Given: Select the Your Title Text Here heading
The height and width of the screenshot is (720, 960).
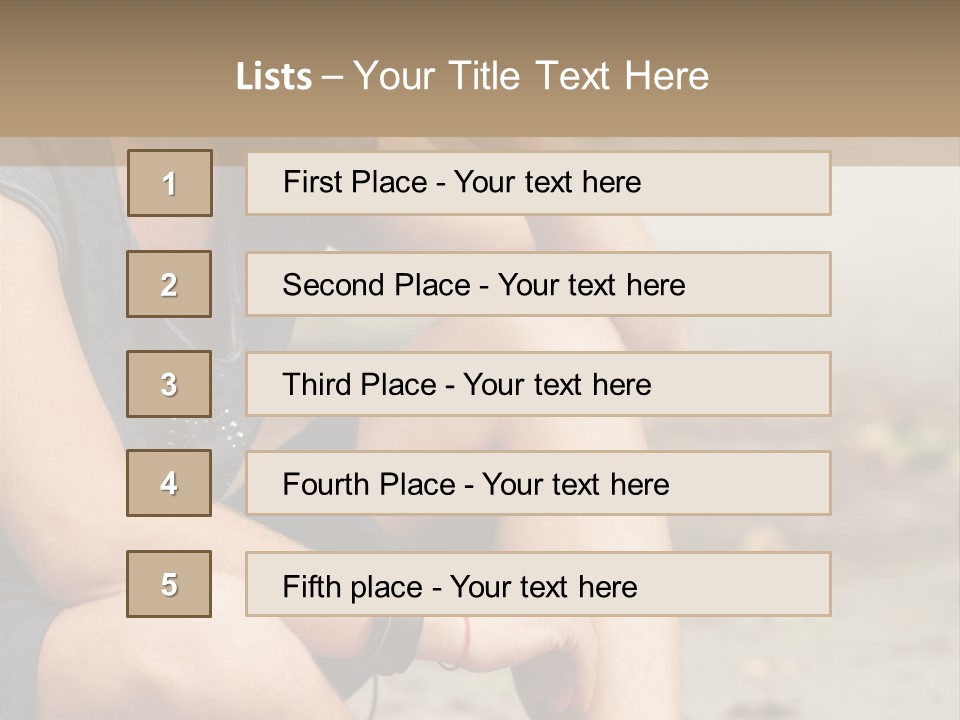Looking at the screenshot, I should [531, 76].
